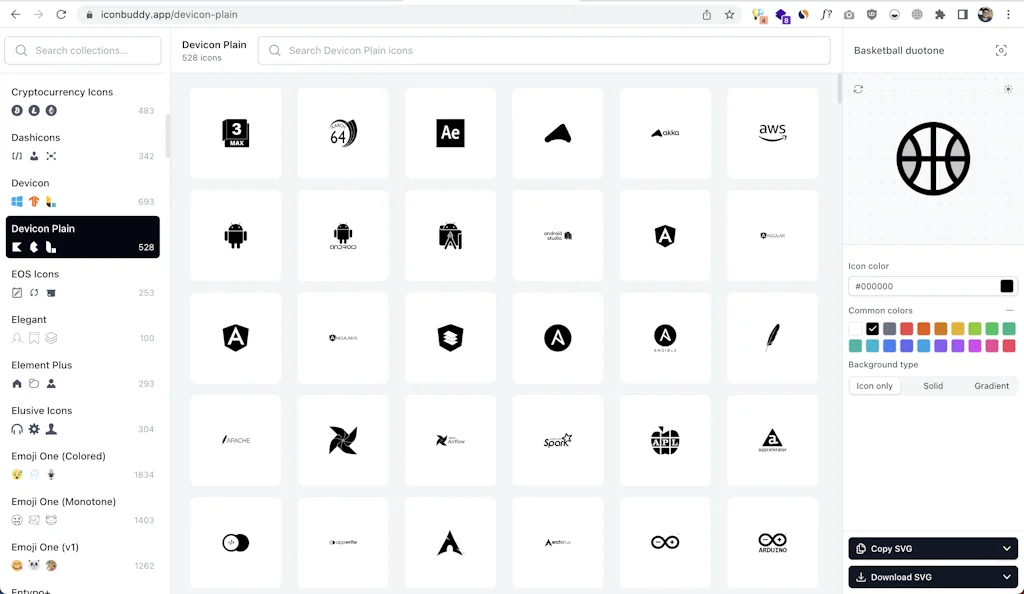Viewport: 1024px width, 594px height.
Task: Expand the Download SVG options
Action: point(1007,576)
